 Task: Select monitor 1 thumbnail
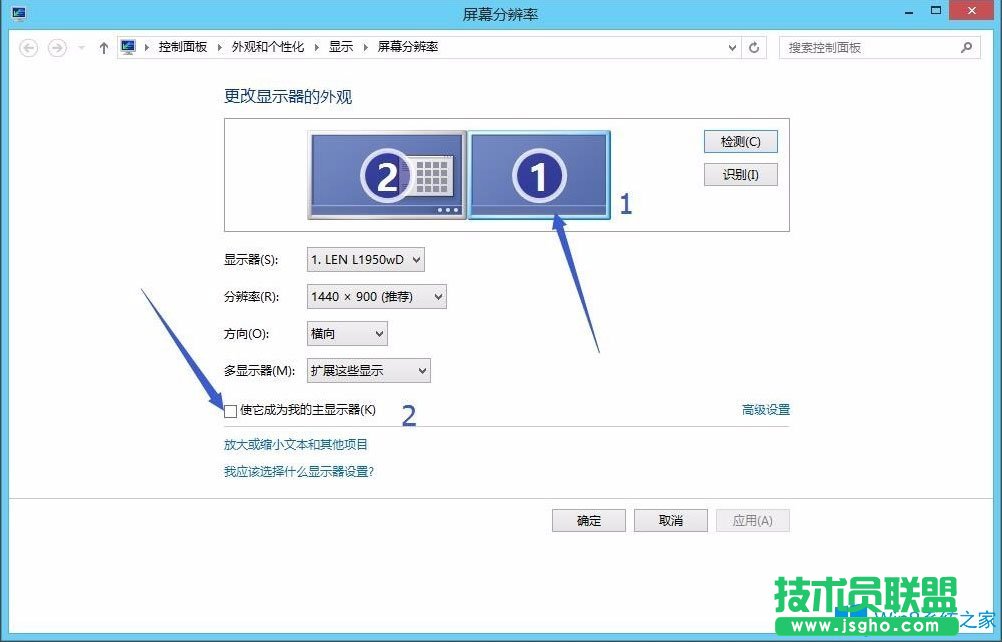[539, 173]
